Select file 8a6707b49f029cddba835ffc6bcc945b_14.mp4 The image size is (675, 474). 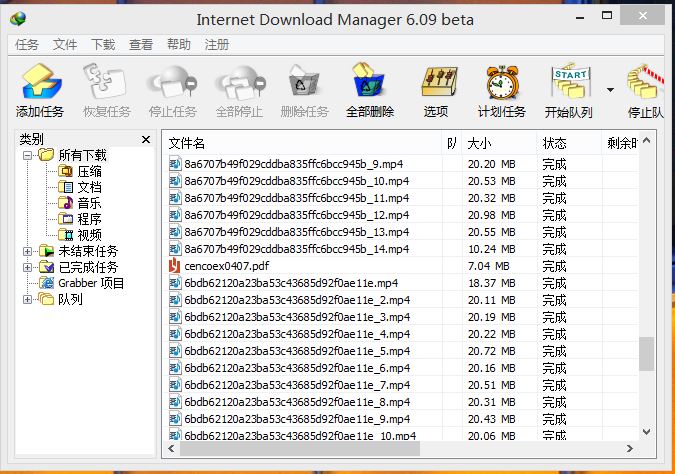click(x=297, y=249)
